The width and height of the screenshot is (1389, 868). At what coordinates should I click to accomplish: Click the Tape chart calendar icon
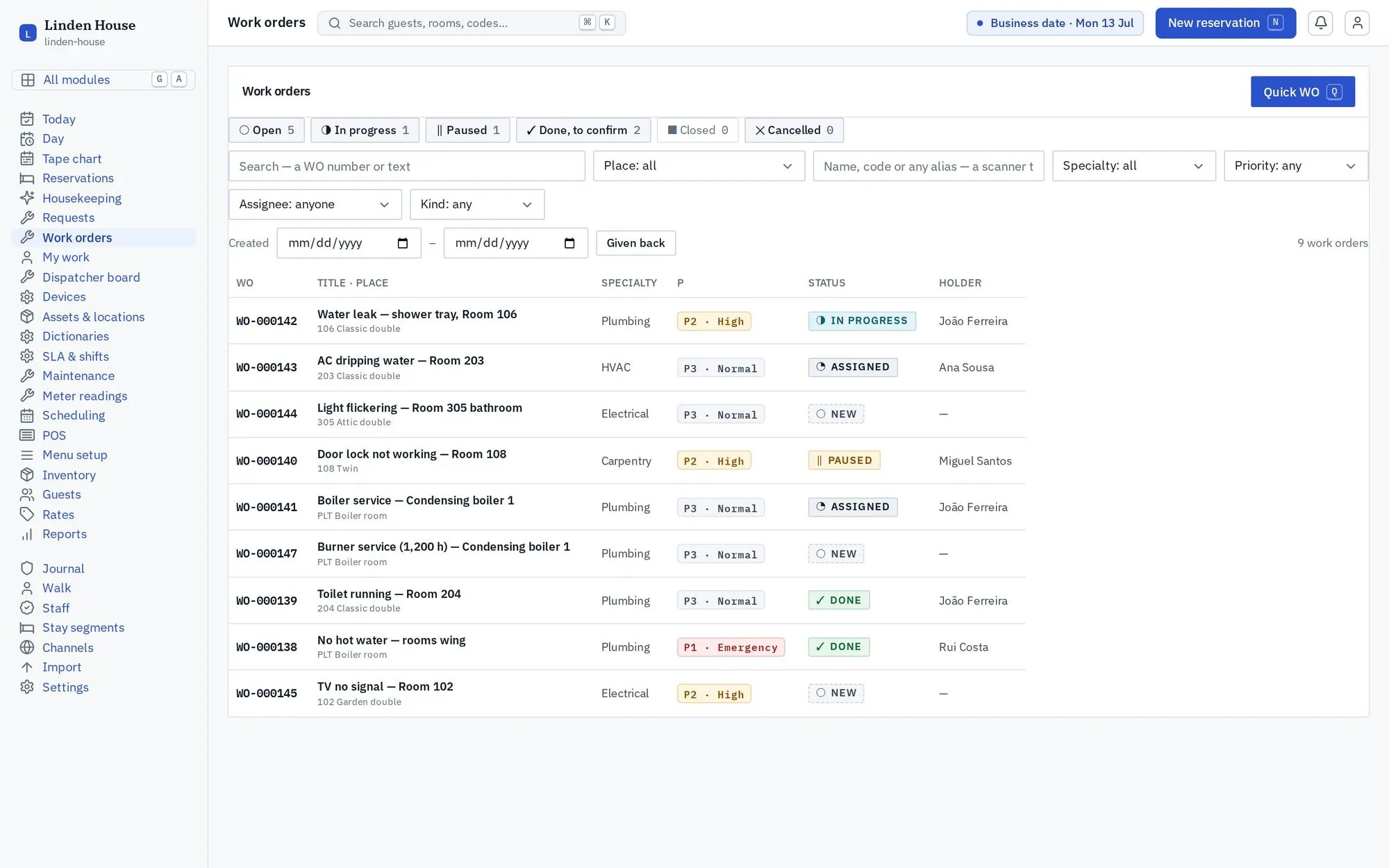27,158
